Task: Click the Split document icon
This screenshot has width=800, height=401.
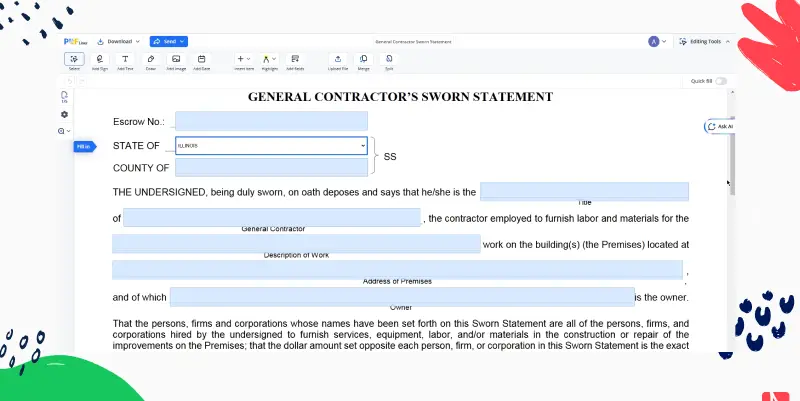Action: pos(389,61)
